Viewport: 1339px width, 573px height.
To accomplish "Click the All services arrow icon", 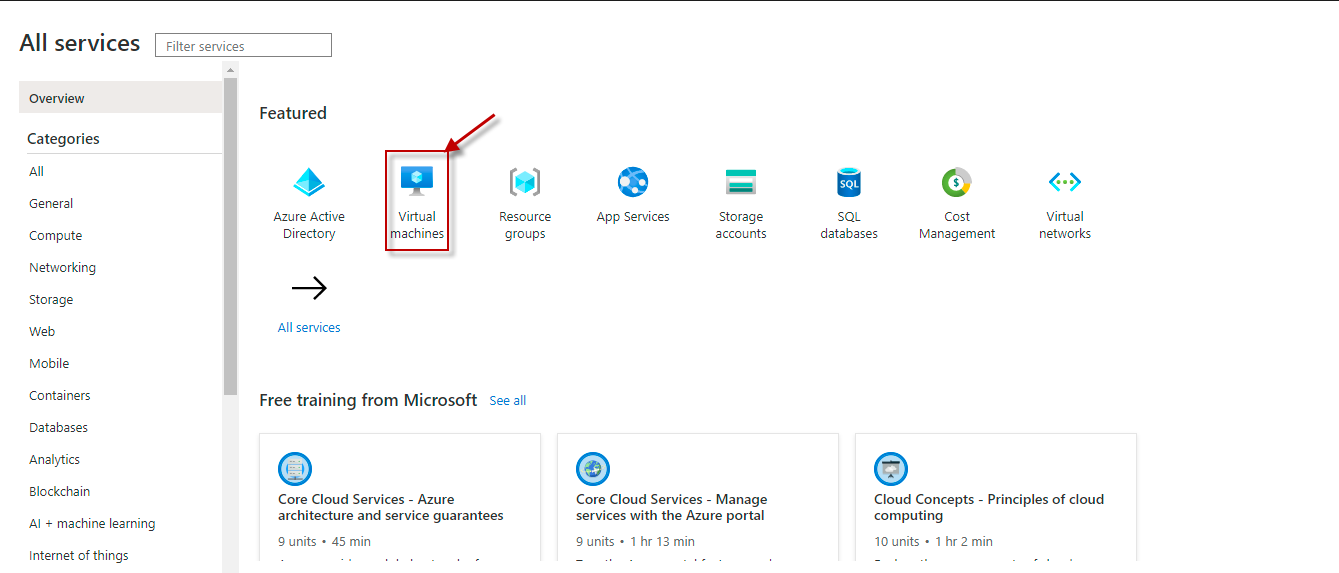I will [x=309, y=289].
